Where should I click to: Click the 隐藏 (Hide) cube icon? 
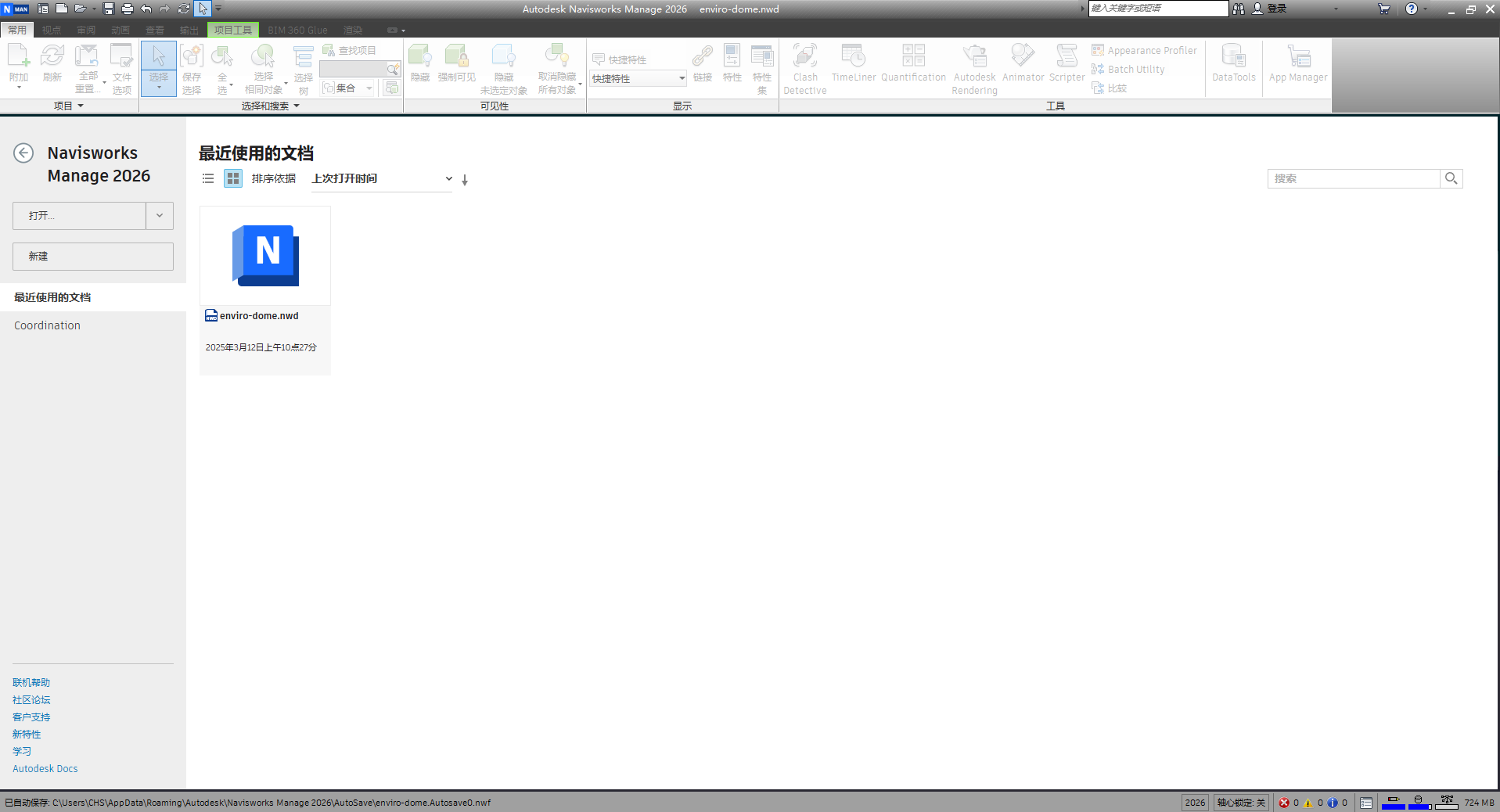click(420, 63)
